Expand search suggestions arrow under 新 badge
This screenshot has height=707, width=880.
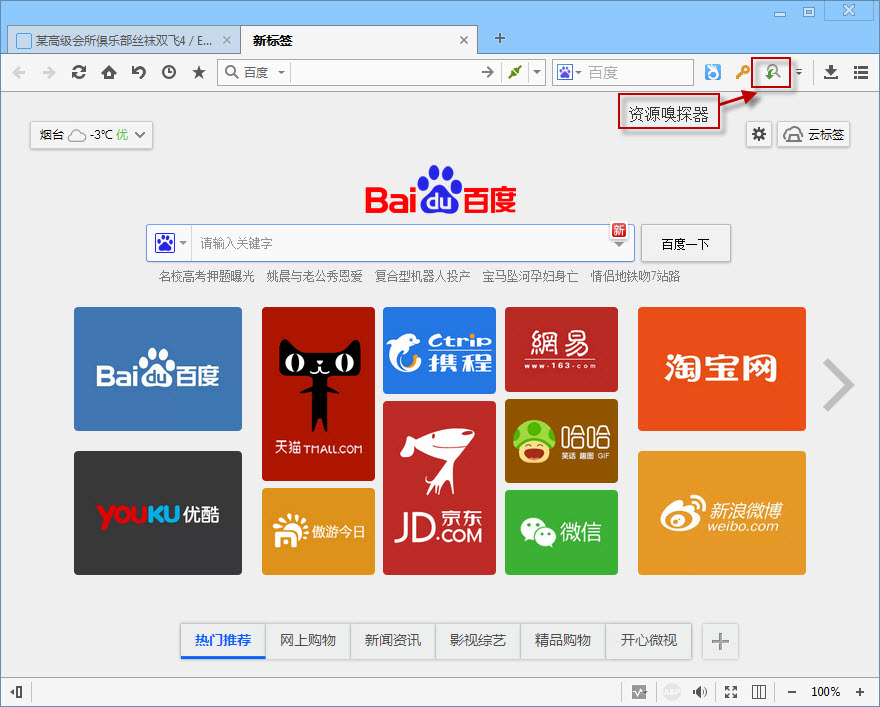619,245
